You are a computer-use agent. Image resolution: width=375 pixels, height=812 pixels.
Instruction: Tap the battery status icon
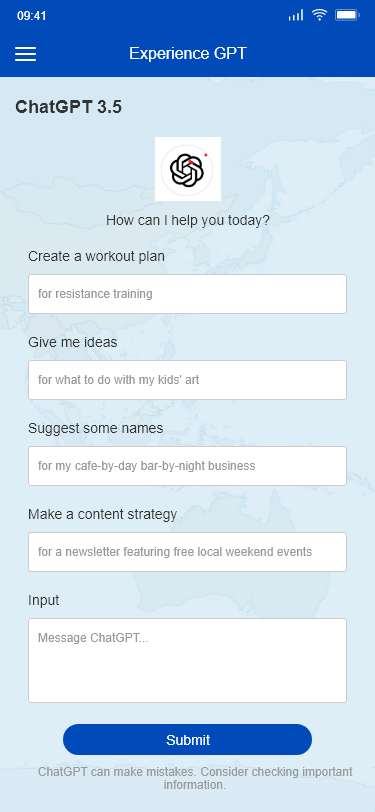tap(347, 15)
